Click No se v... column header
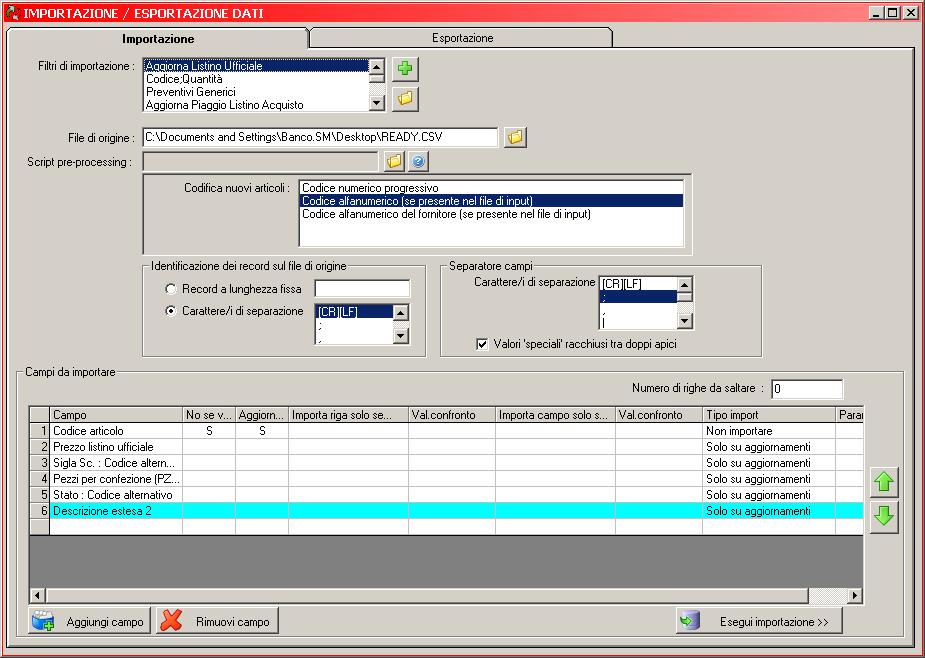Viewport: 925px width, 658px height. (x=209, y=415)
